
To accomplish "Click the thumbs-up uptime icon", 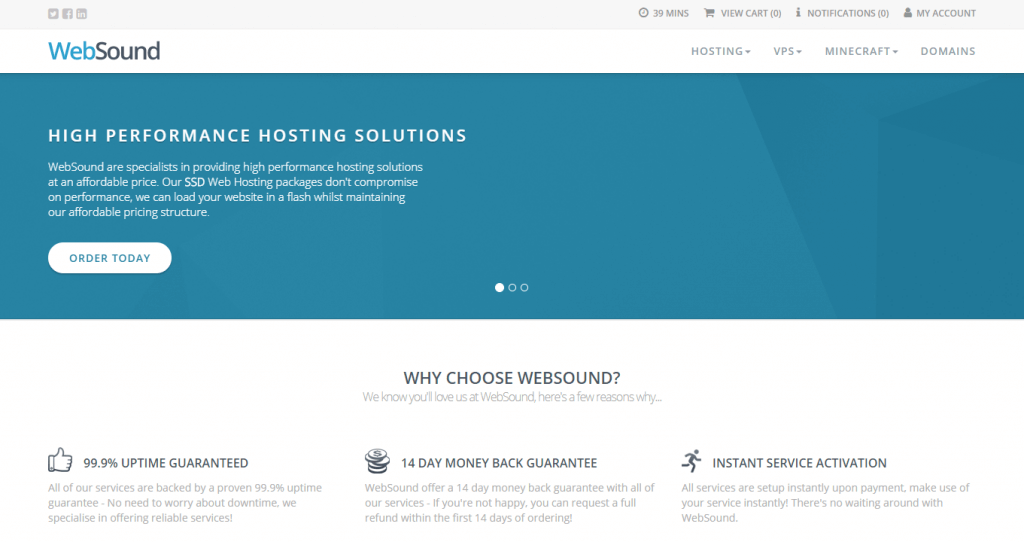I will [60, 460].
